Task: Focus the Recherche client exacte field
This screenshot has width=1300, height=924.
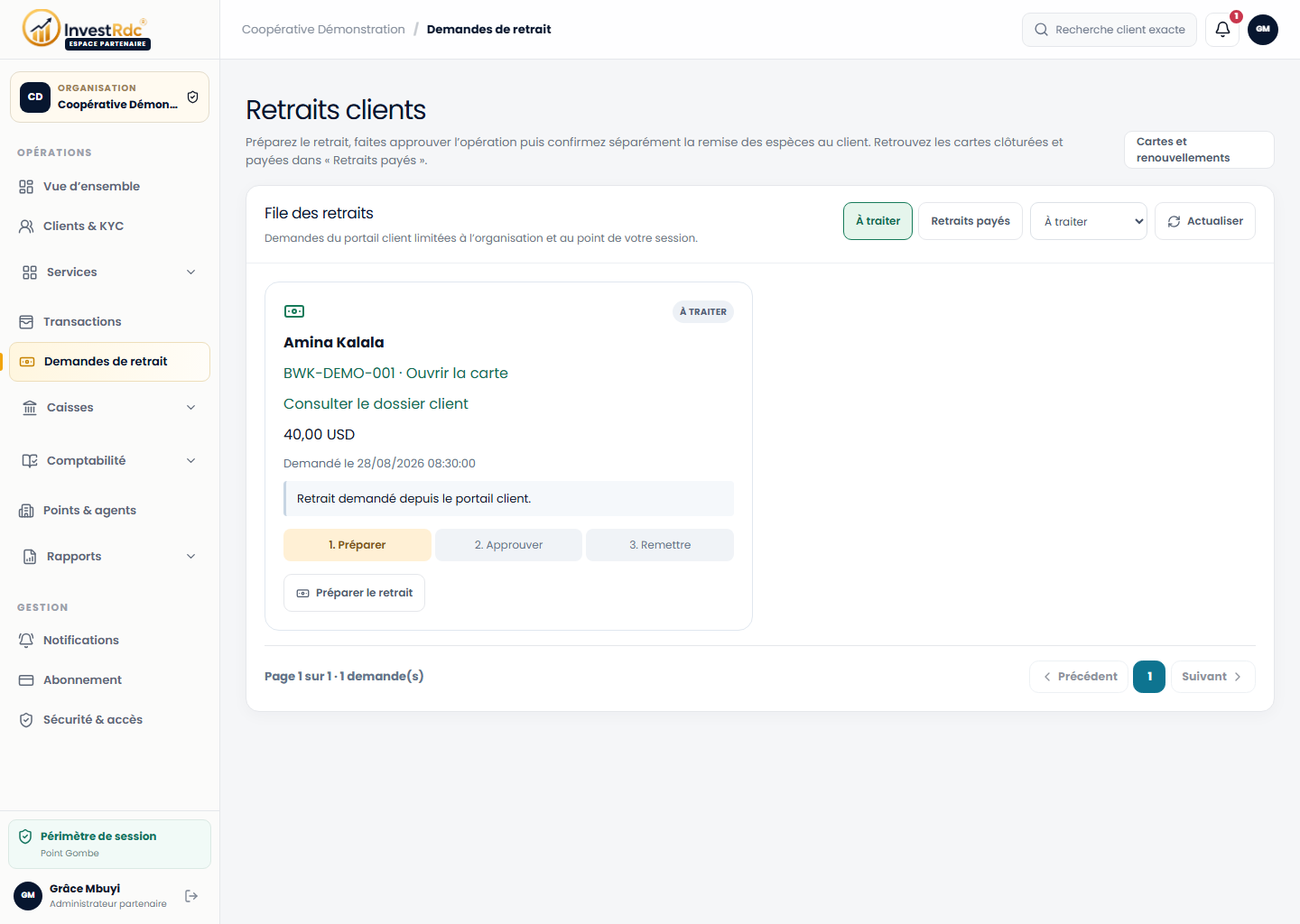Action: (x=1110, y=30)
